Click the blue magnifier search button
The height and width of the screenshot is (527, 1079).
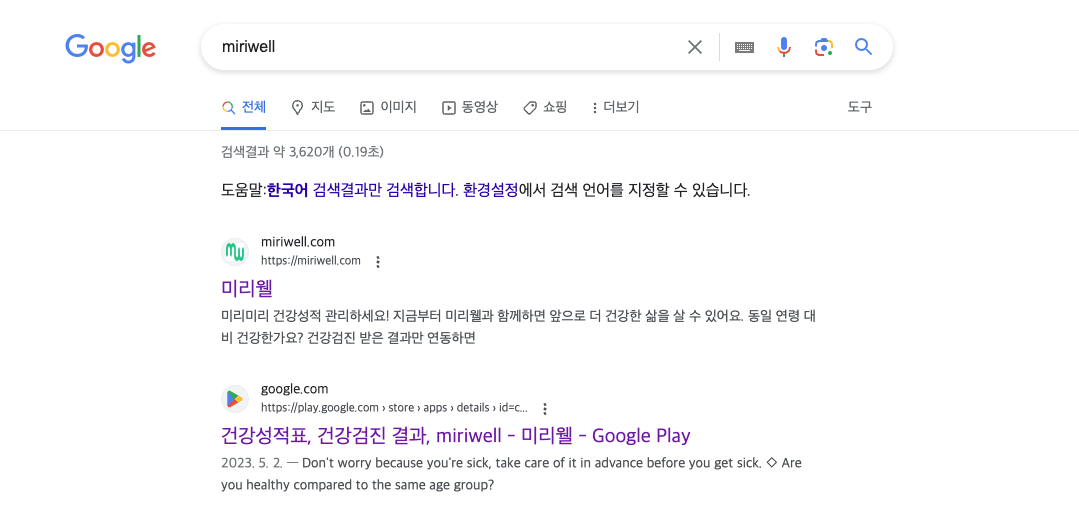click(x=863, y=47)
